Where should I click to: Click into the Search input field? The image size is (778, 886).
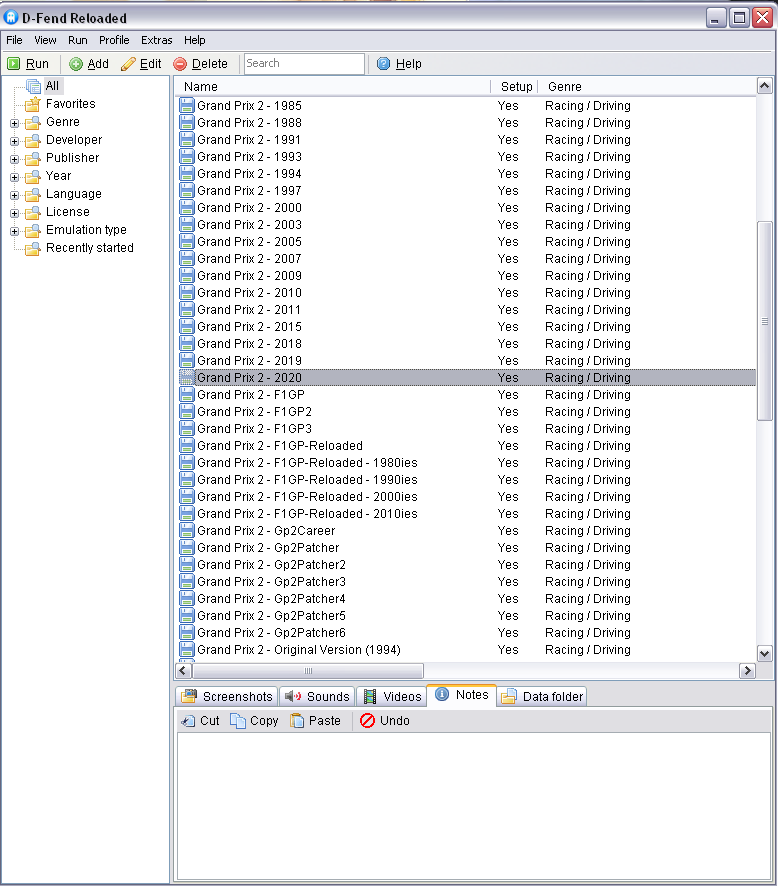304,64
